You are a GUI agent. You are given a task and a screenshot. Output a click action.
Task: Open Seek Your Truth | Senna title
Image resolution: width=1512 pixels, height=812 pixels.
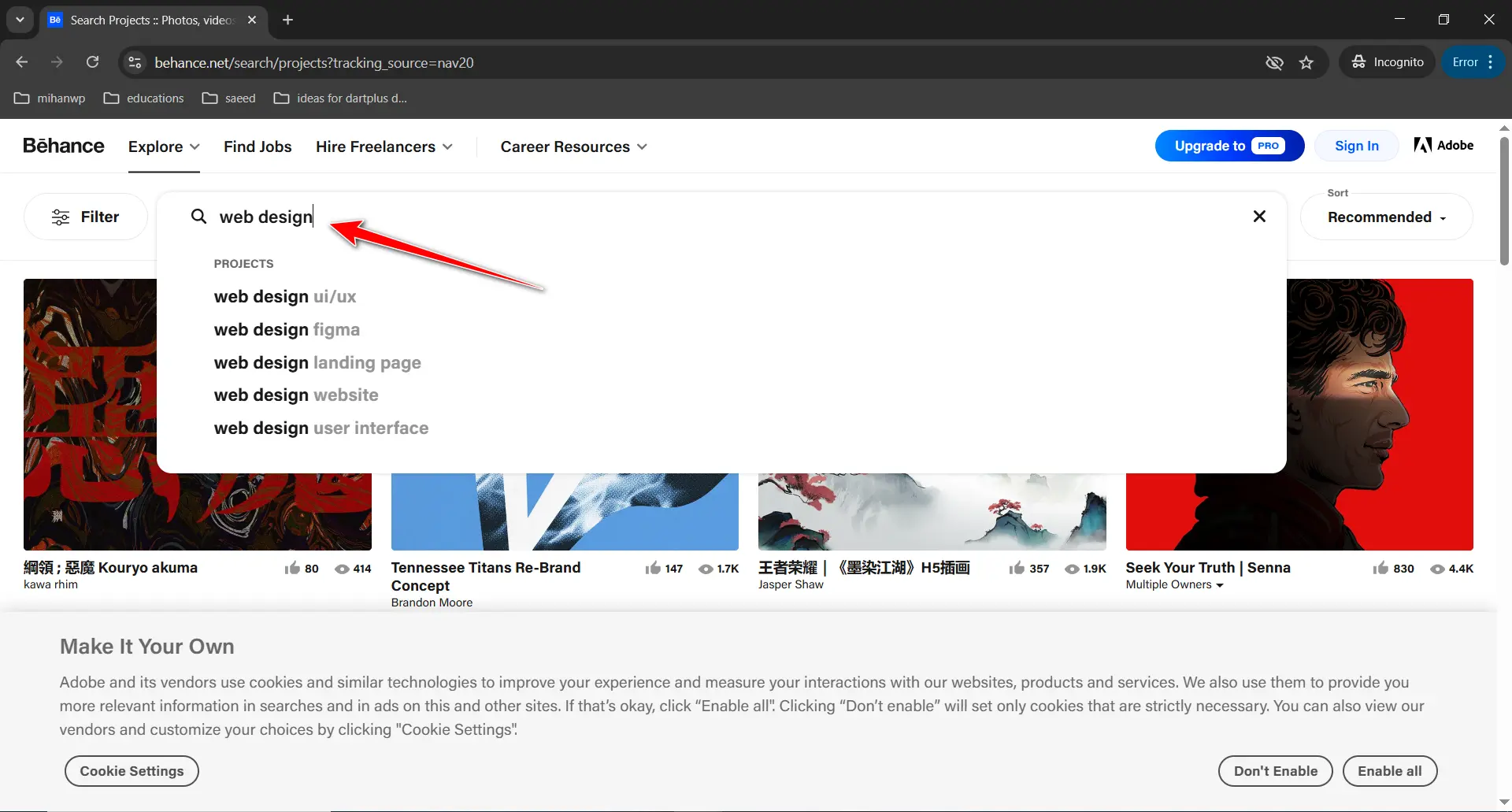click(x=1208, y=568)
